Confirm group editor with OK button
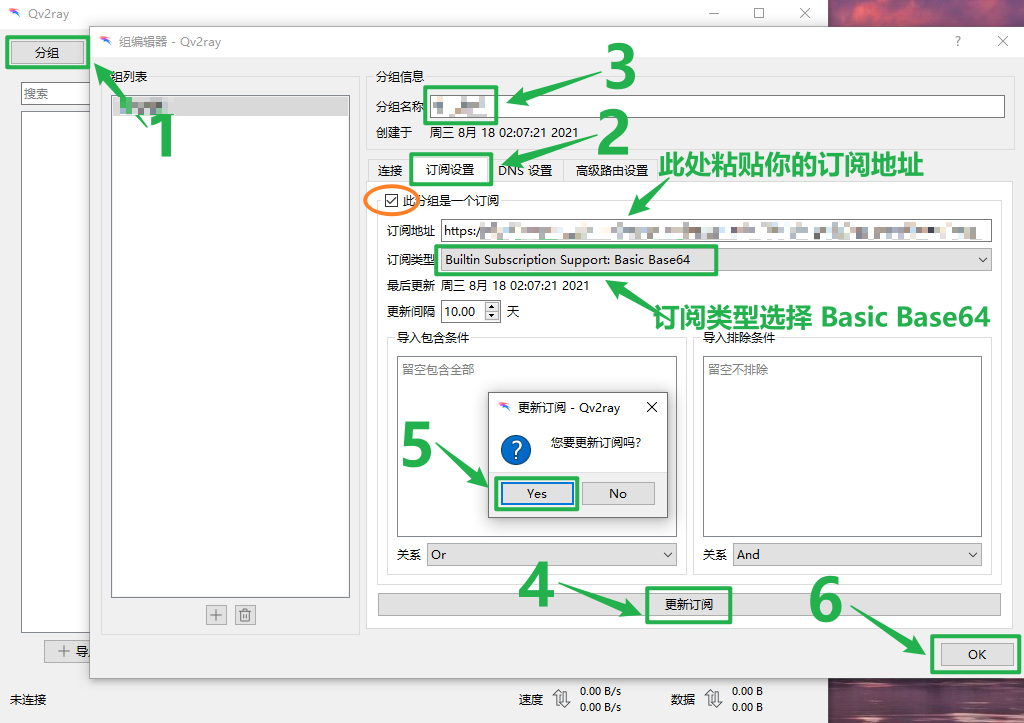1024x723 pixels. 976,654
